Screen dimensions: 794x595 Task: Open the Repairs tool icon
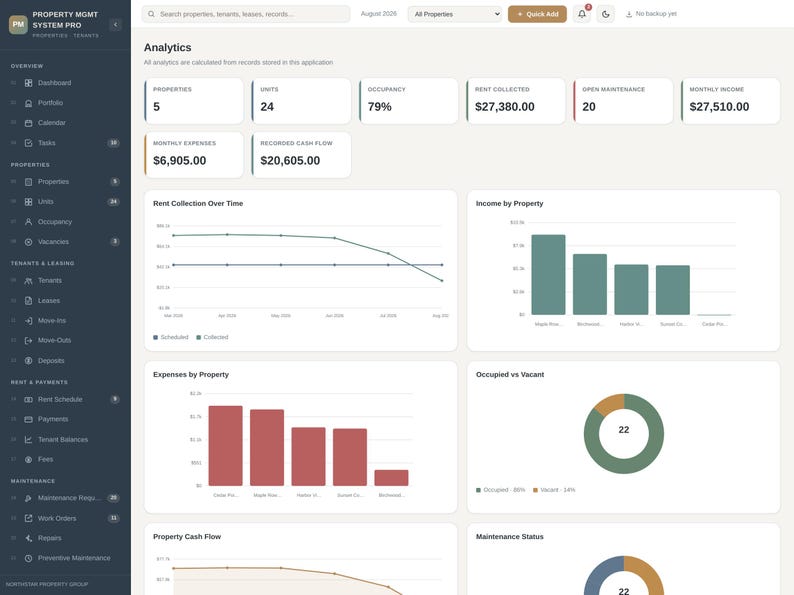[28, 538]
